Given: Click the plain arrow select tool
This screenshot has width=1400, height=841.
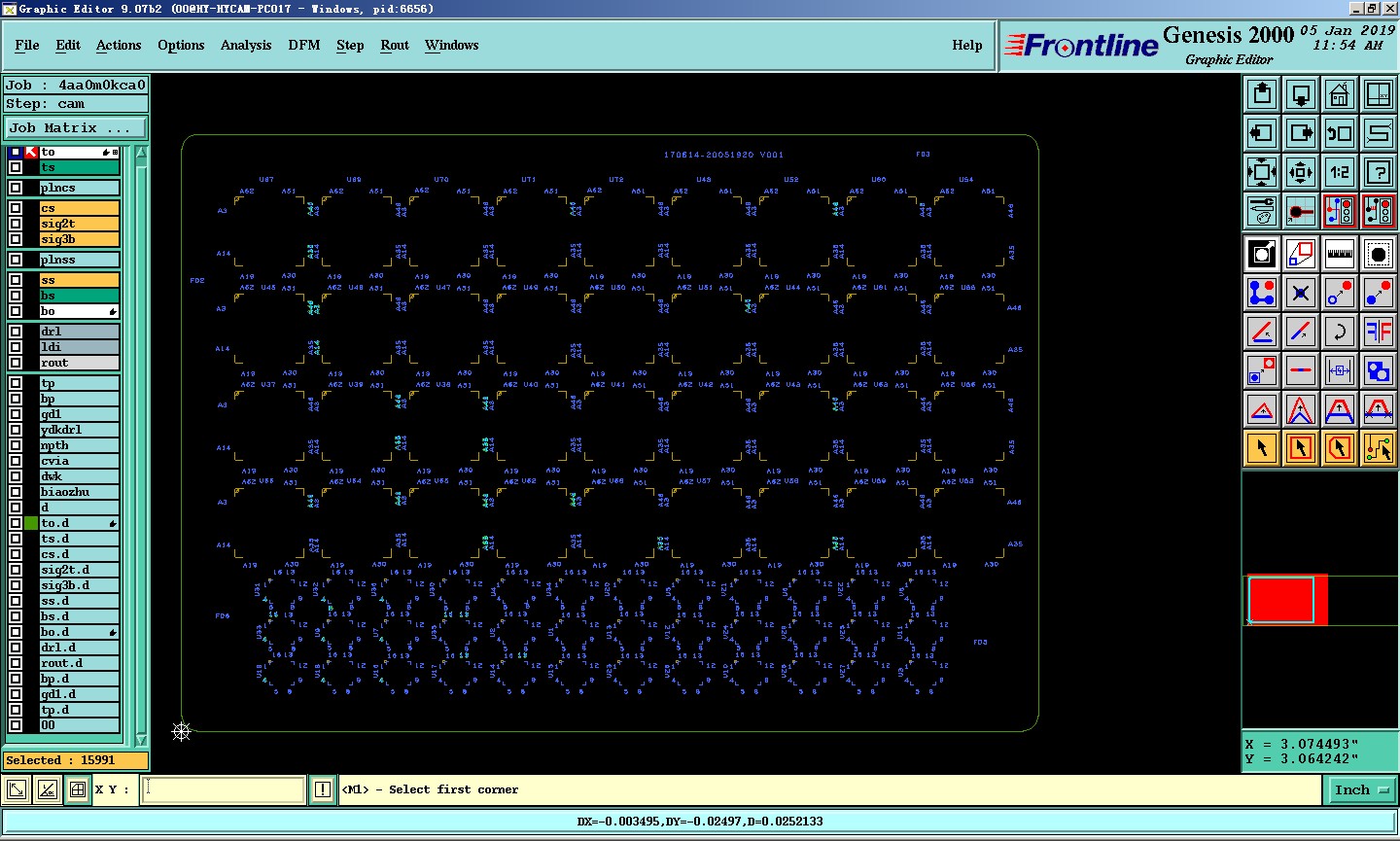Looking at the screenshot, I should (x=1262, y=448).
